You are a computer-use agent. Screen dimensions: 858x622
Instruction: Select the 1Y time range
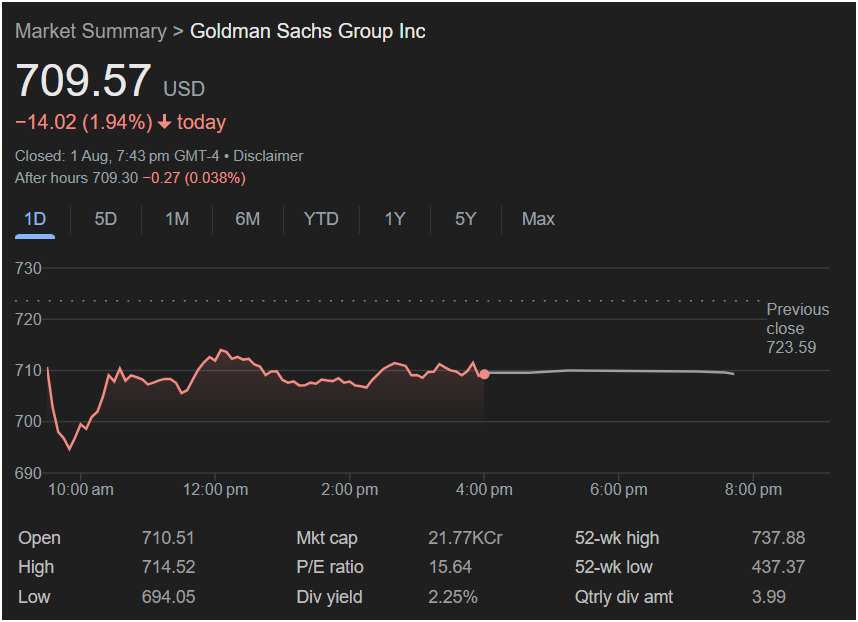click(x=395, y=219)
